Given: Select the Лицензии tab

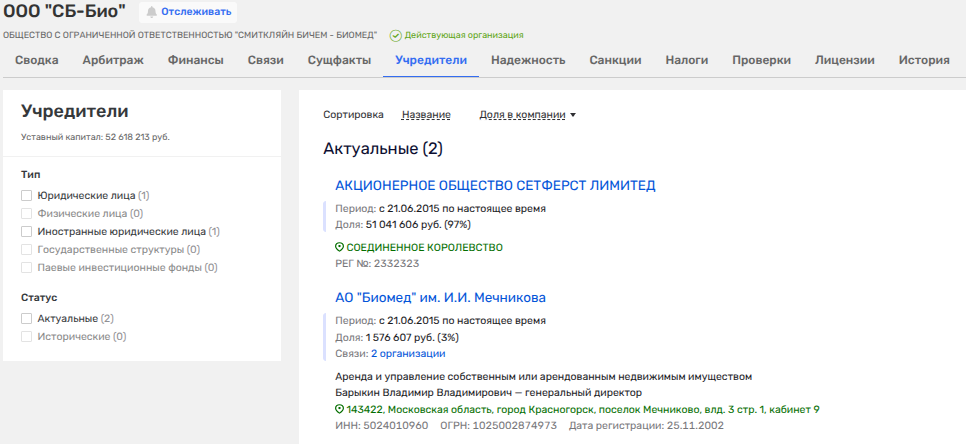Looking at the screenshot, I should (844, 60).
